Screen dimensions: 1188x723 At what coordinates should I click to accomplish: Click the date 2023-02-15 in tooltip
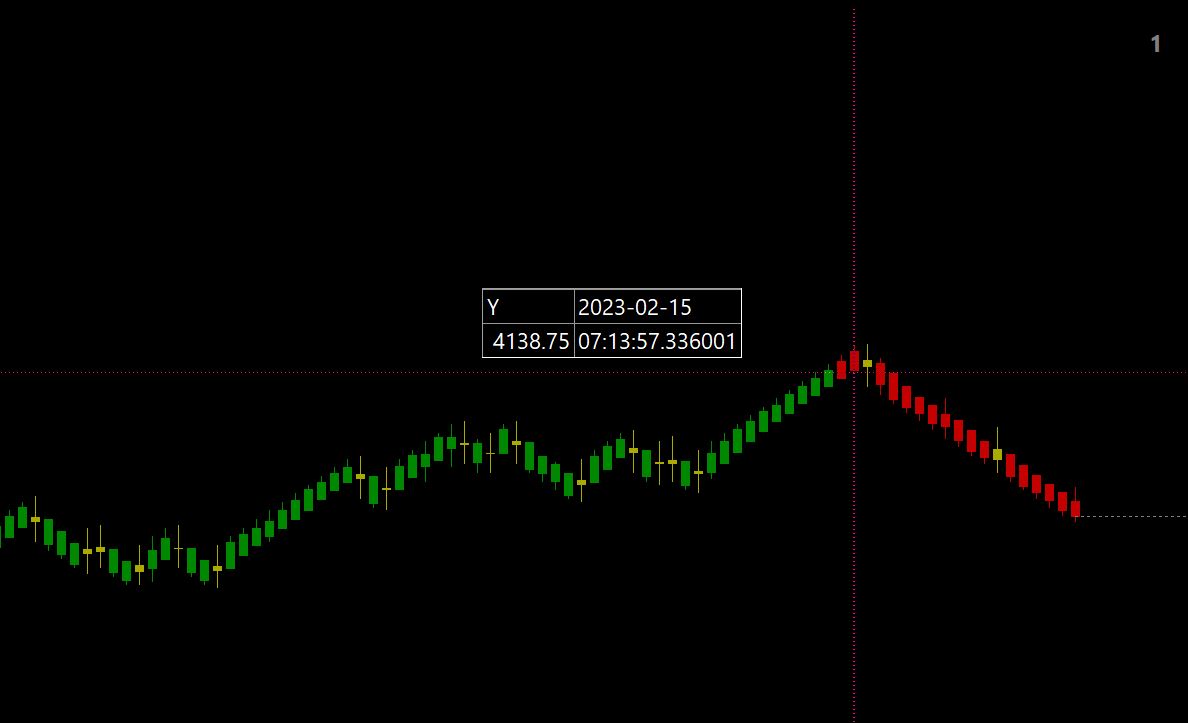coord(635,307)
